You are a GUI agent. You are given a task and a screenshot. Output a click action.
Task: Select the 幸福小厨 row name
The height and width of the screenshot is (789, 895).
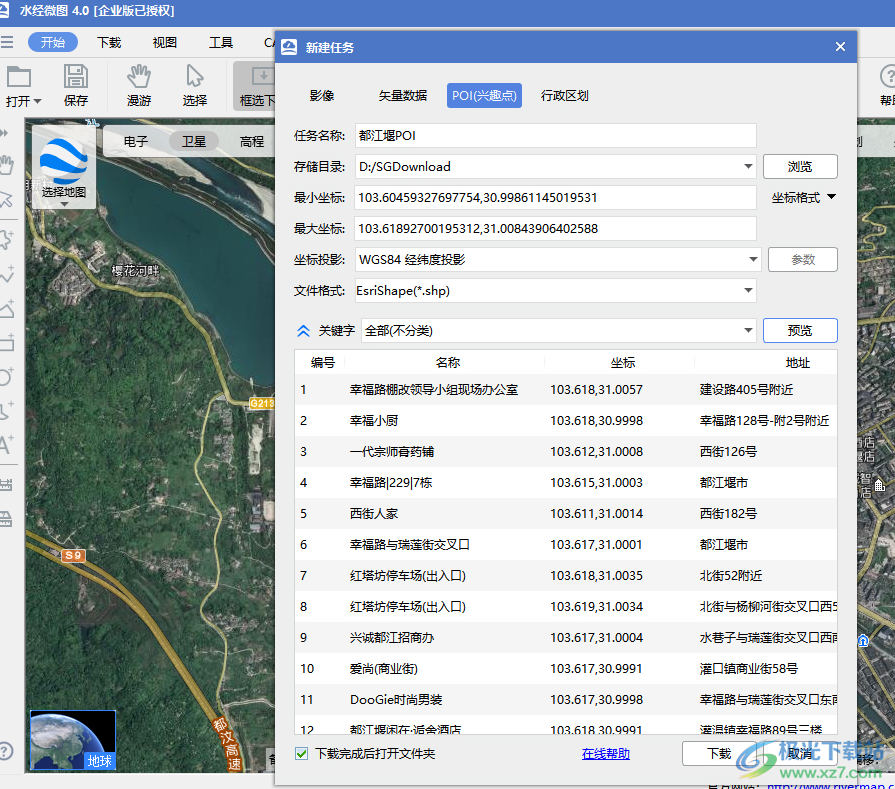374,421
